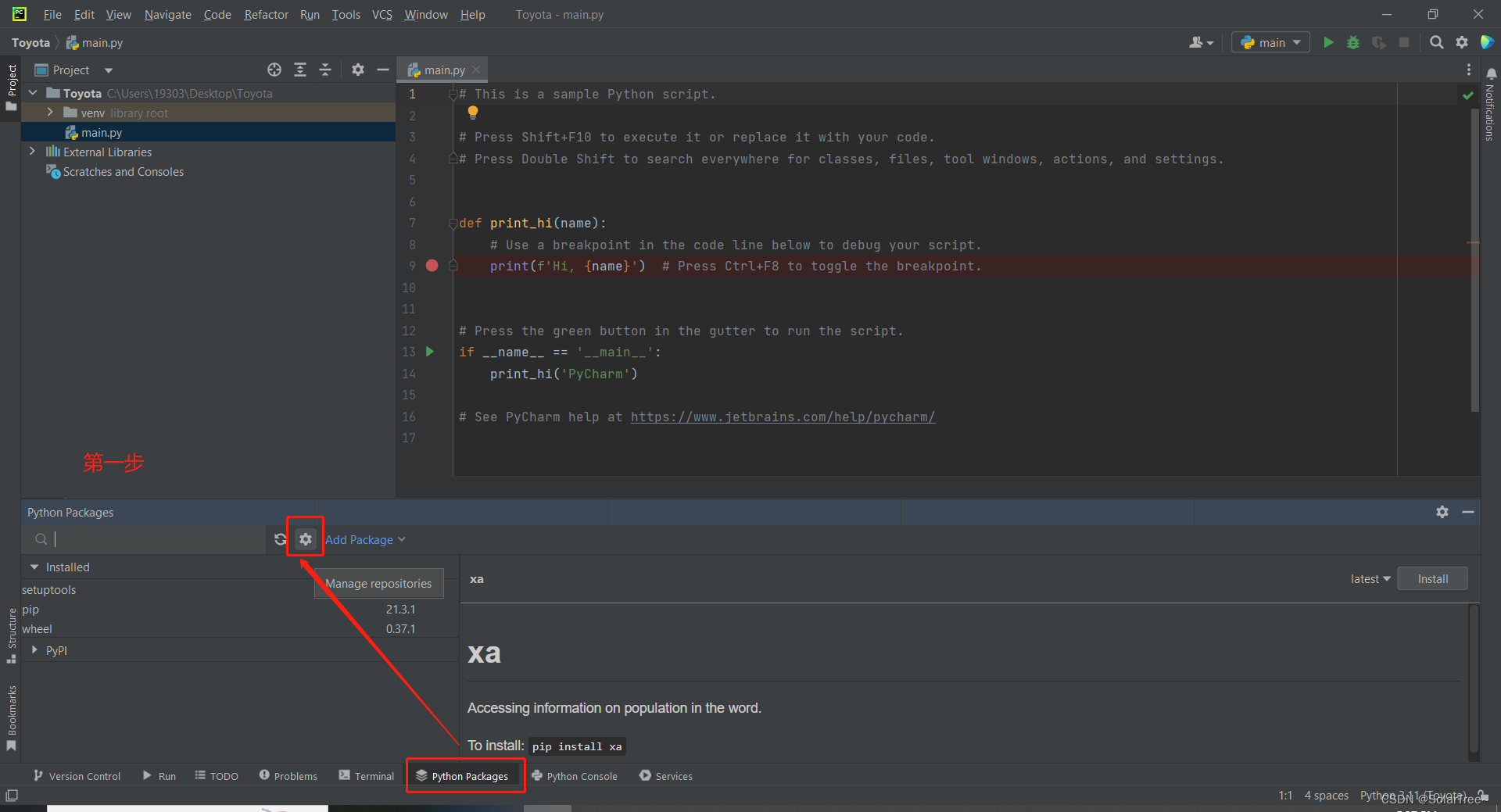Expand all items in the Project panel

(300, 70)
